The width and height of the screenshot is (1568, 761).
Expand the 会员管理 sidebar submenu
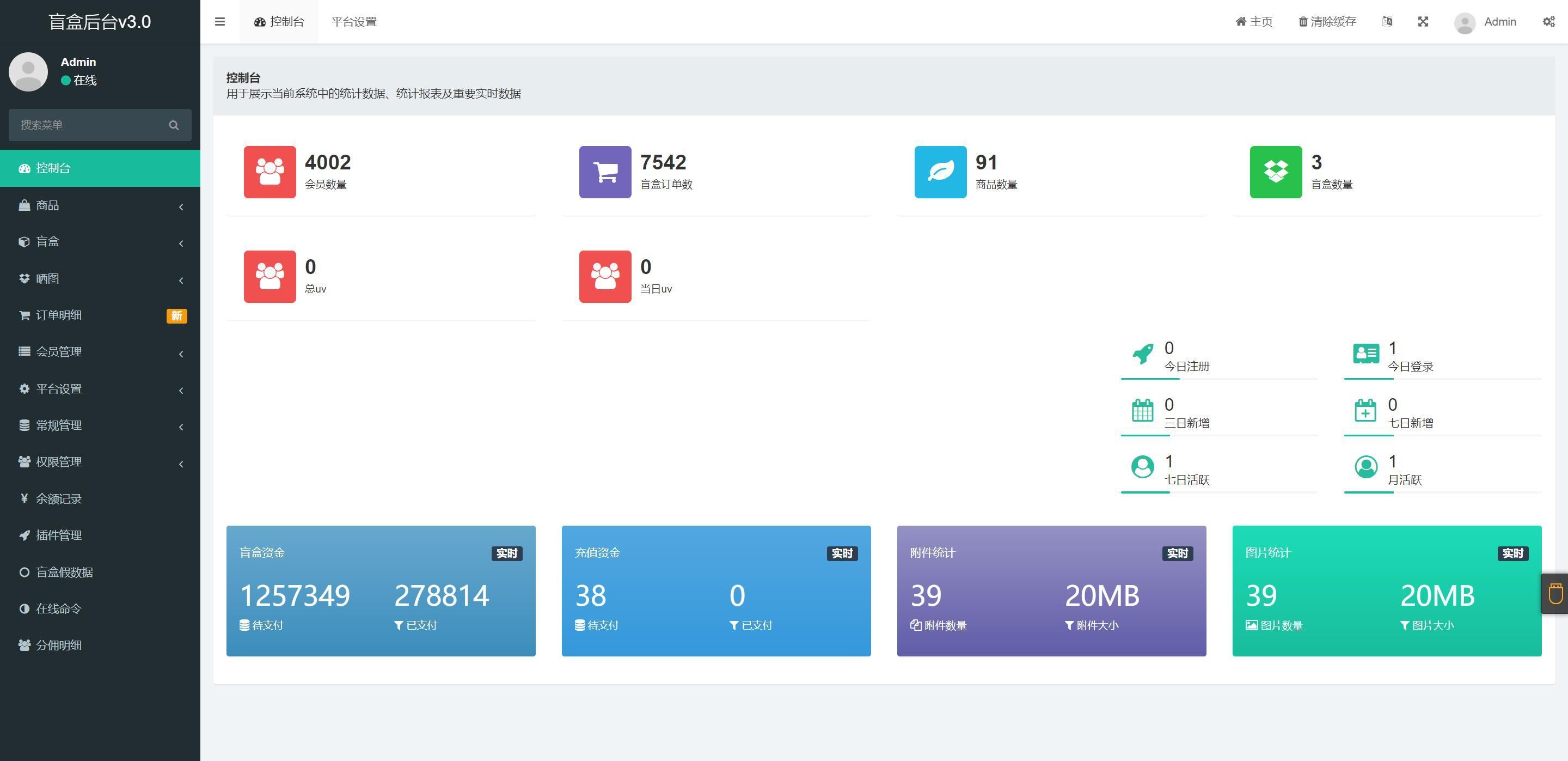tap(100, 352)
